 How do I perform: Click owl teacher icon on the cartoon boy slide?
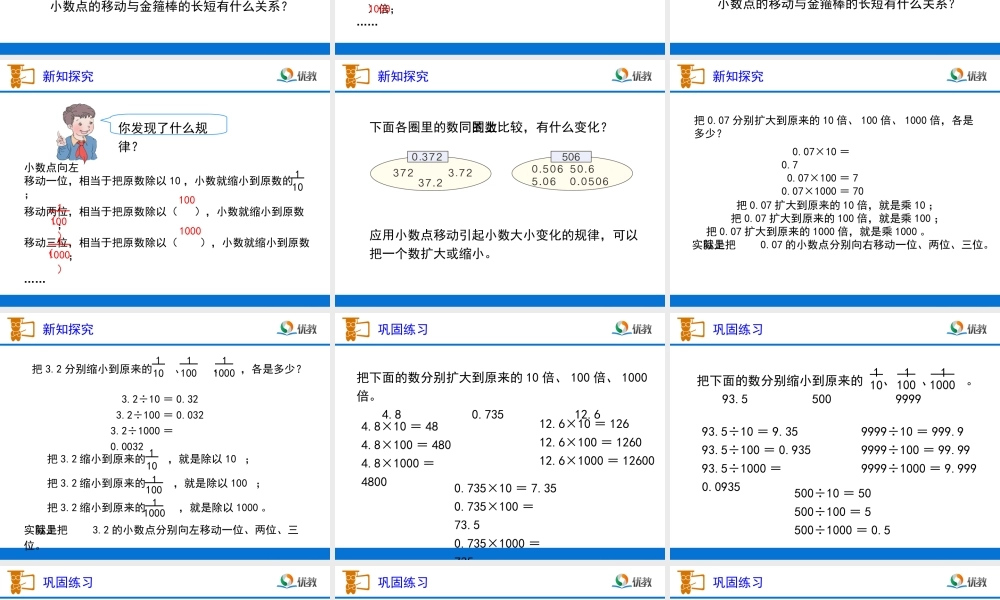coord(21,76)
